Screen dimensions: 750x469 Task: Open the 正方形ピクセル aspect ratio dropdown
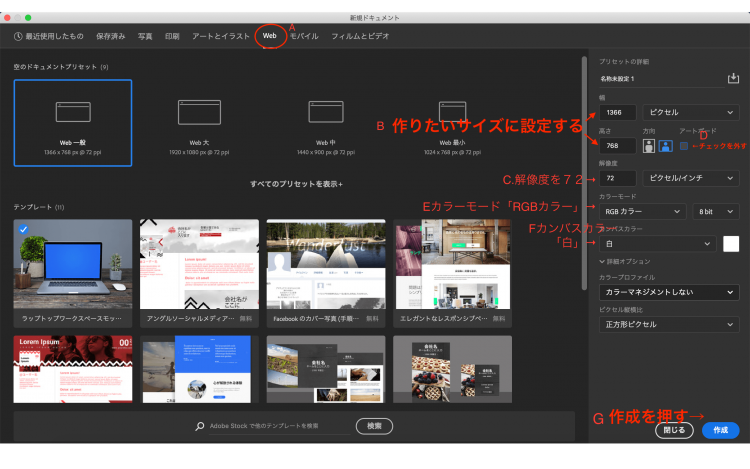669,325
